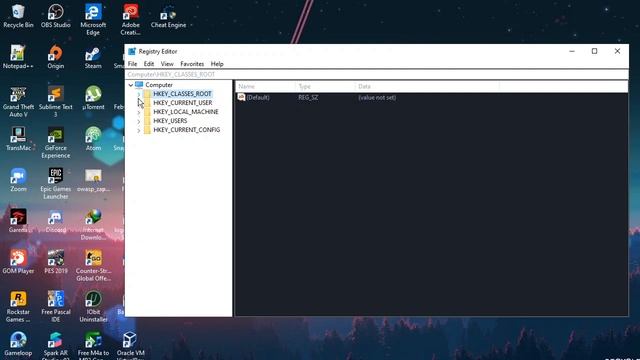Click the Origin desktop icon
The width and height of the screenshot is (640, 360).
point(56,57)
